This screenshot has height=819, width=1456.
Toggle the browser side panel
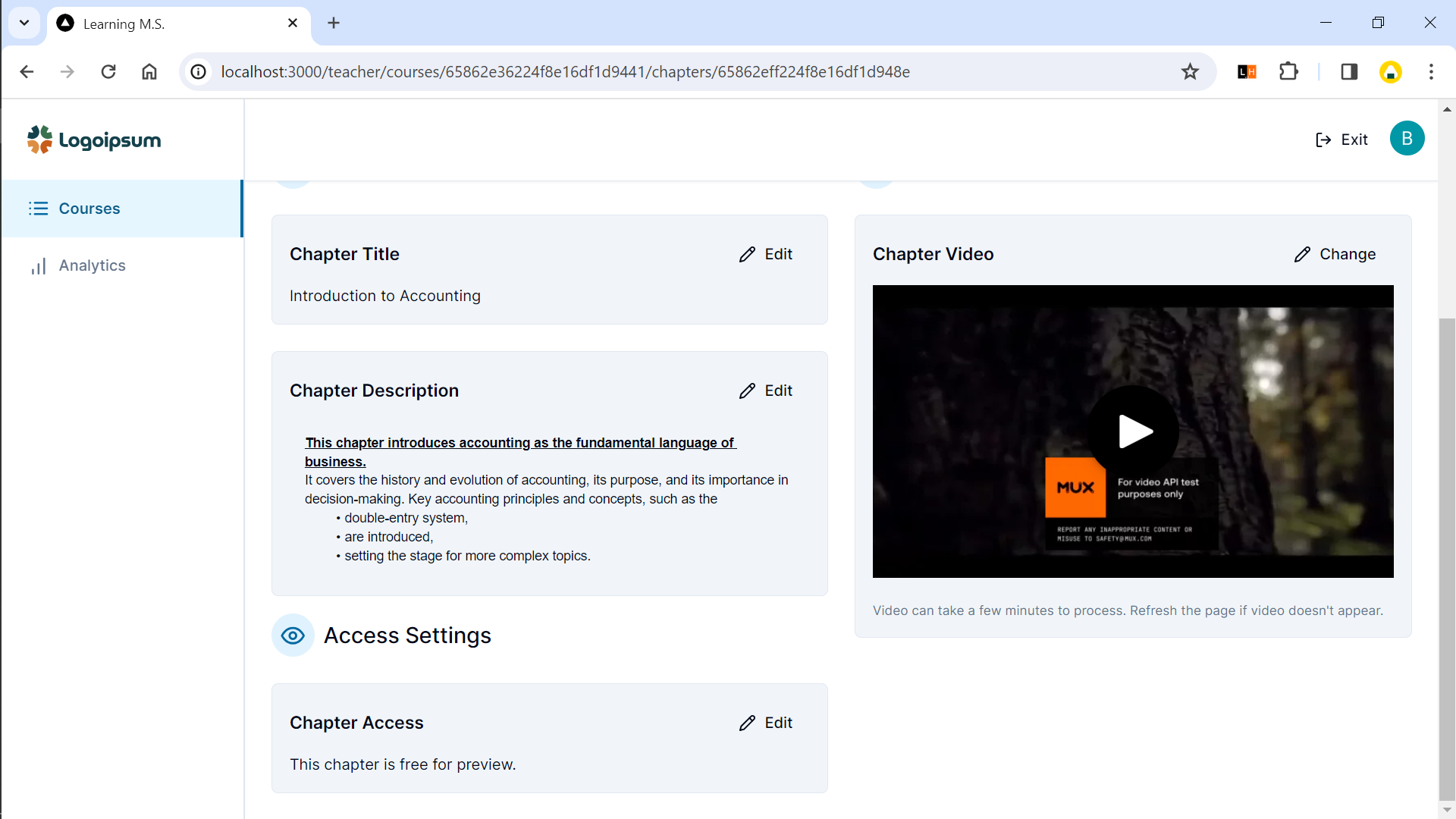click(1349, 71)
